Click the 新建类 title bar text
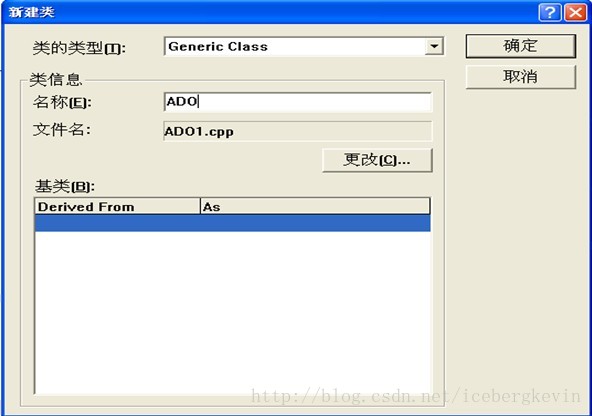Screen dimensions: 592x416 pyautogui.click(x=31, y=12)
